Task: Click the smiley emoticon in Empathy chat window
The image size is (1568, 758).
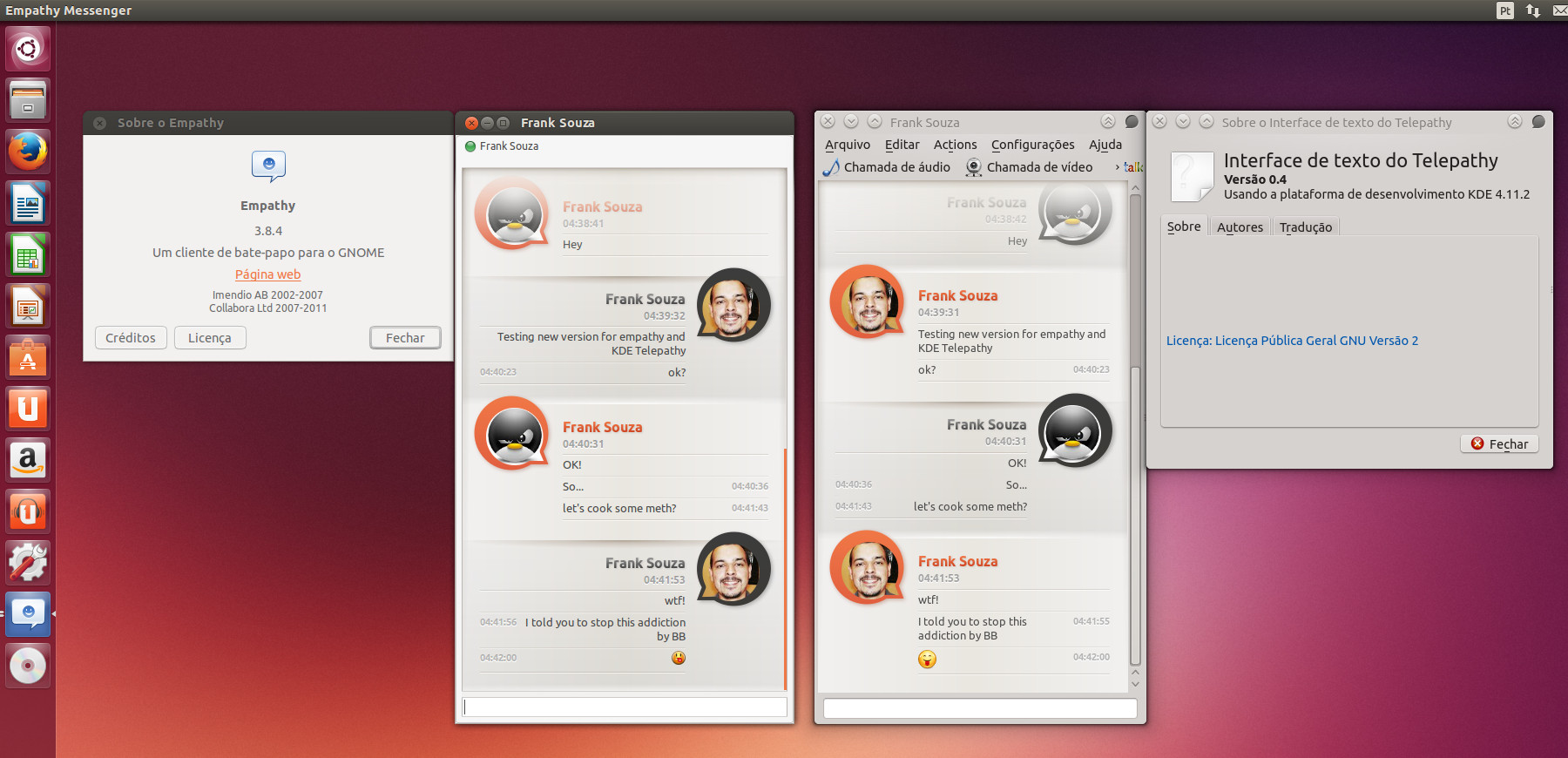Action: pos(679,658)
